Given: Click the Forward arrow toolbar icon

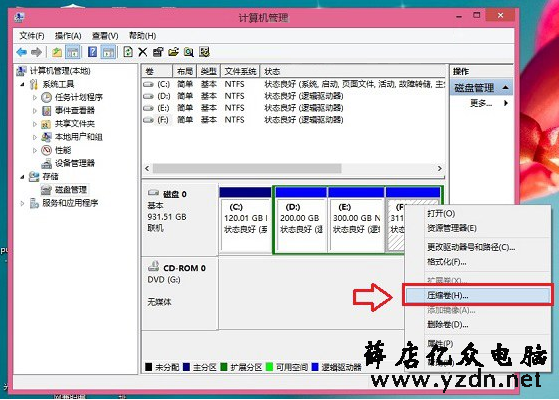Looking at the screenshot, I should [x=36, y=52].
